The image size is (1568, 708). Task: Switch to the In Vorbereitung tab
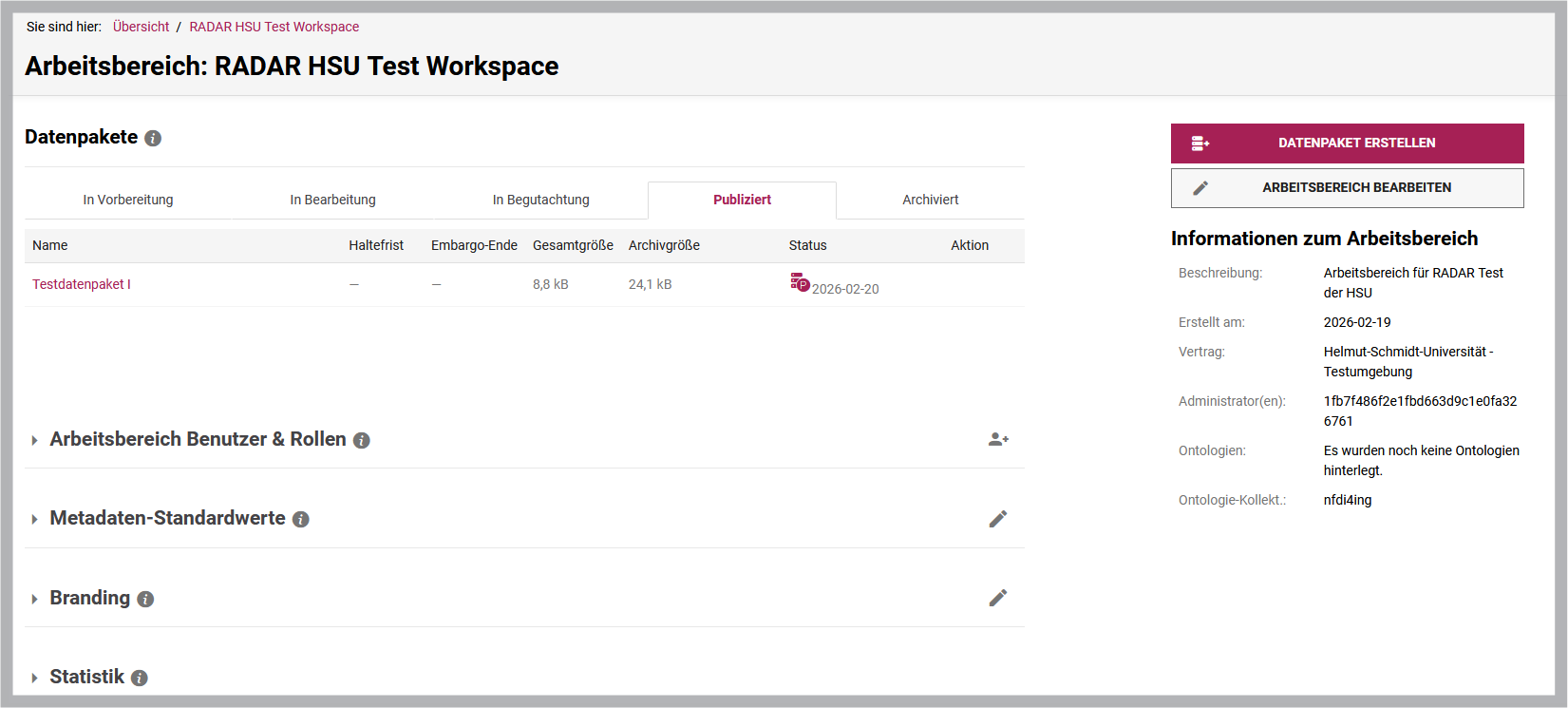point(128,200)
